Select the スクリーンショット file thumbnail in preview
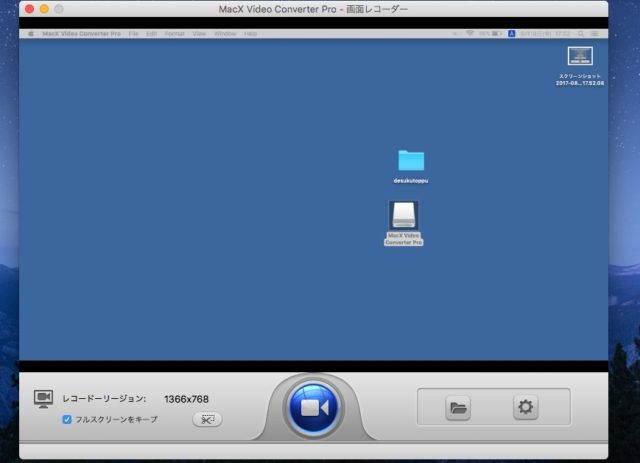640x463 pixels. point(580,56)
